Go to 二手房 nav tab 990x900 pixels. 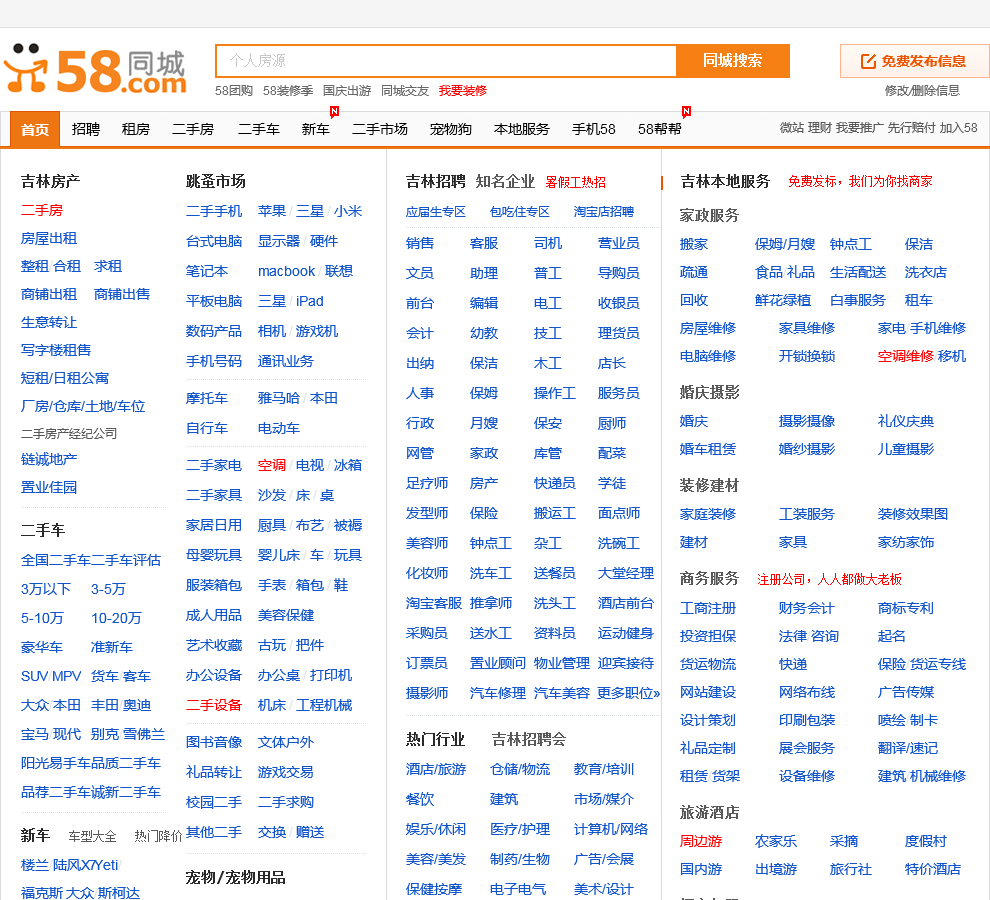193,129
